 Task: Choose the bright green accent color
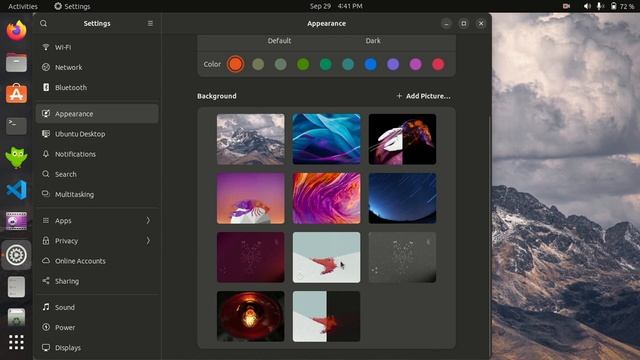pyautogui.click(x=303, y=64)
